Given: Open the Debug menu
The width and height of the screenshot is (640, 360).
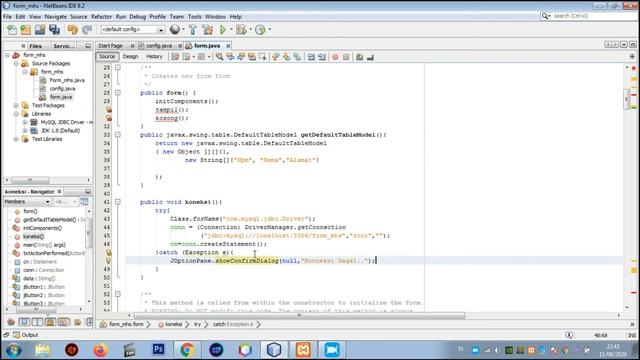Looking at the screenshot, I should coord(138,17).
